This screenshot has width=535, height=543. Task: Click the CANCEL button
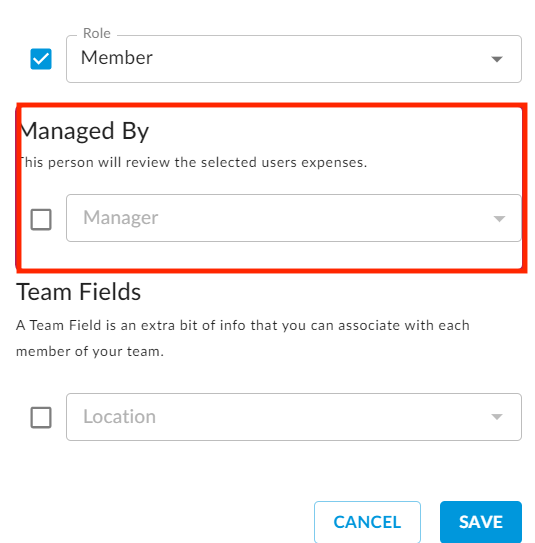coord(367,522)
